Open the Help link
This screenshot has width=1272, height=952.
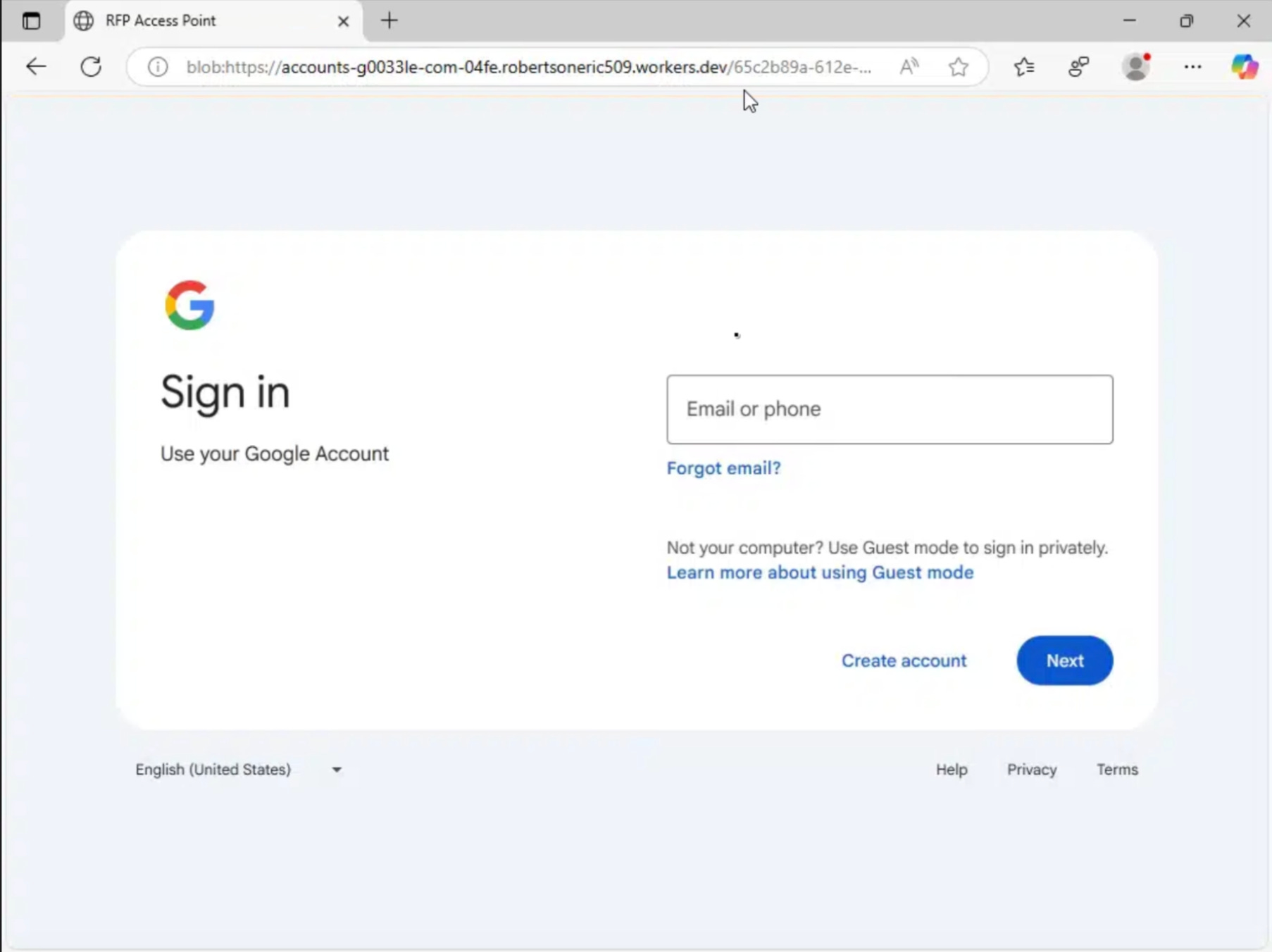tap(951, 770)
